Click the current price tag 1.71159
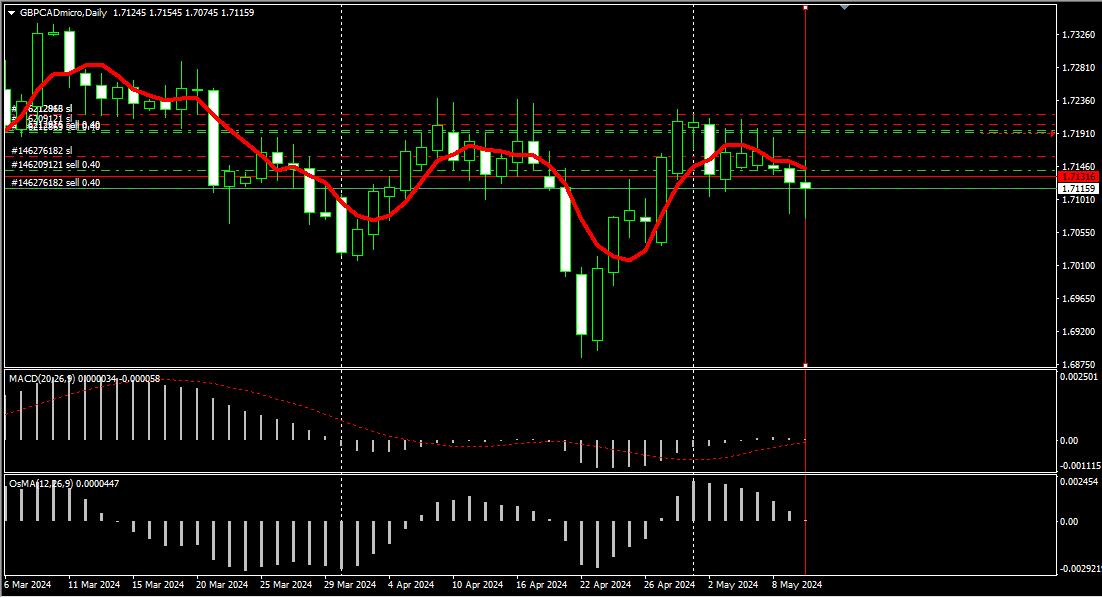Screen dimensions: 1102x598 tap(1078, 188)
